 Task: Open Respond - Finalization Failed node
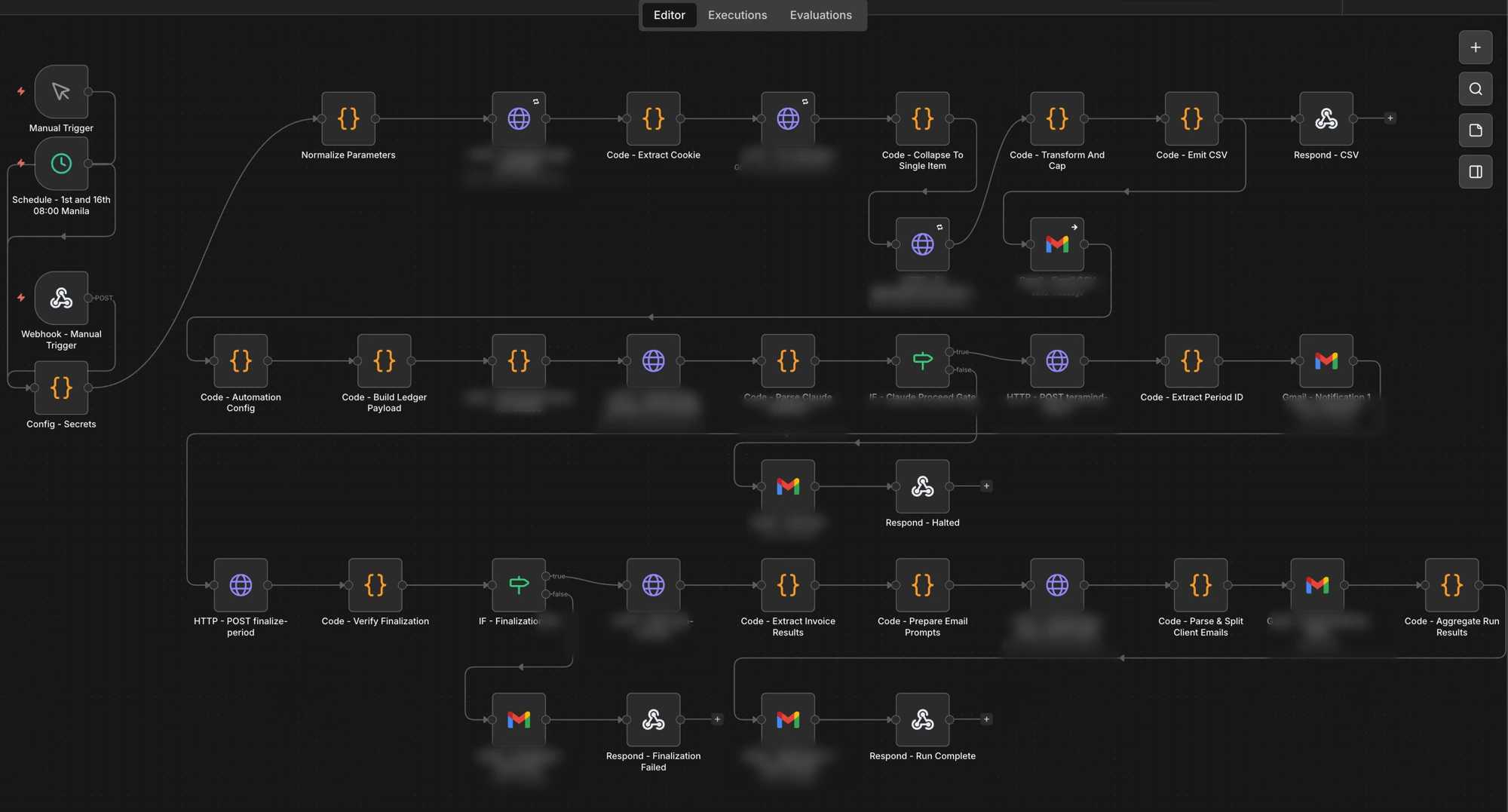point(654,720)
